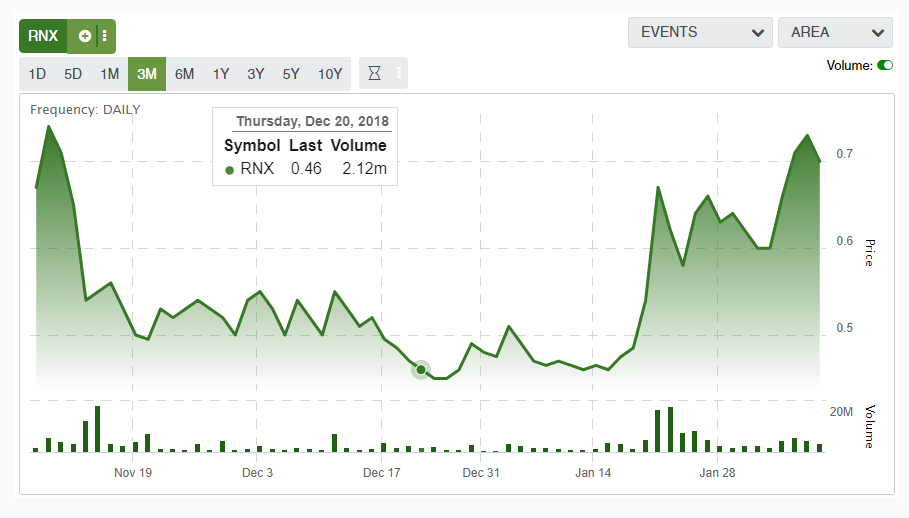Click the Jan 14 date axis label
The width and height of the screenshot is (909, 518).
[593, 473]
